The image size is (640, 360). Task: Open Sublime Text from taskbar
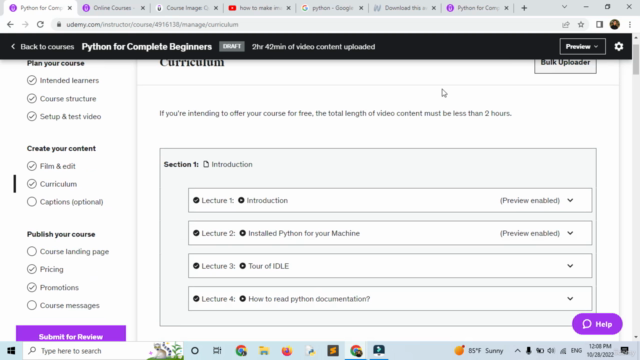click(x=333, y=351)
